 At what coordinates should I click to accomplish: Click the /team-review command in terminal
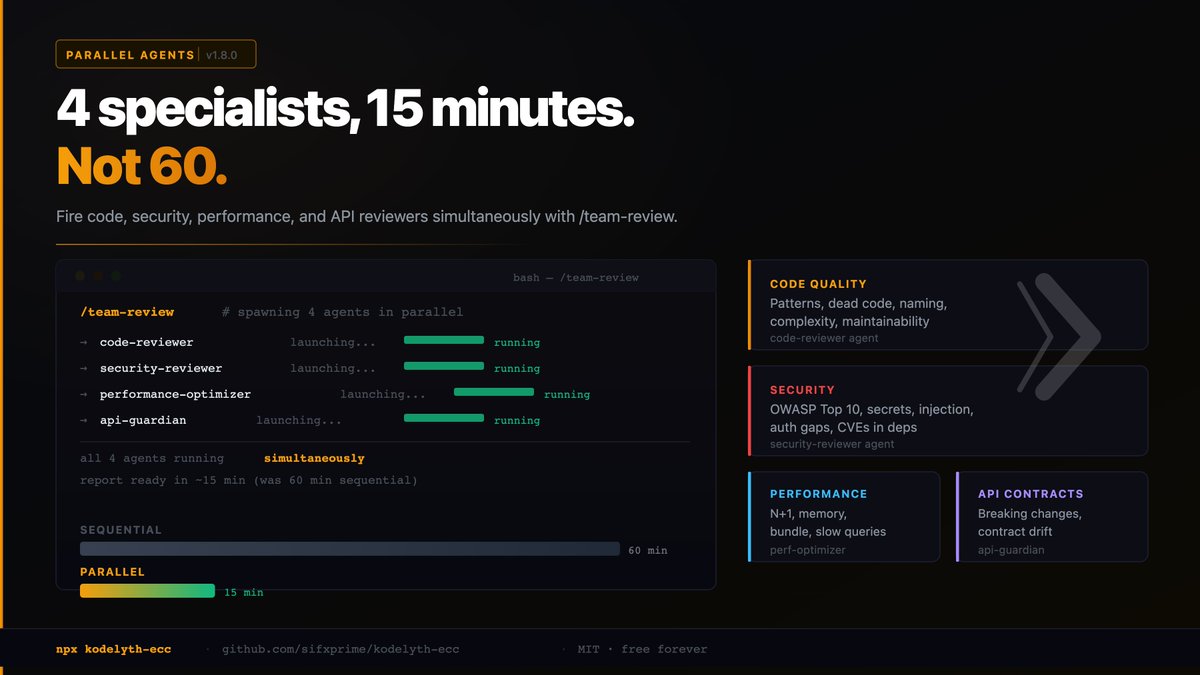pyautogui.click(x=127, y=312)
